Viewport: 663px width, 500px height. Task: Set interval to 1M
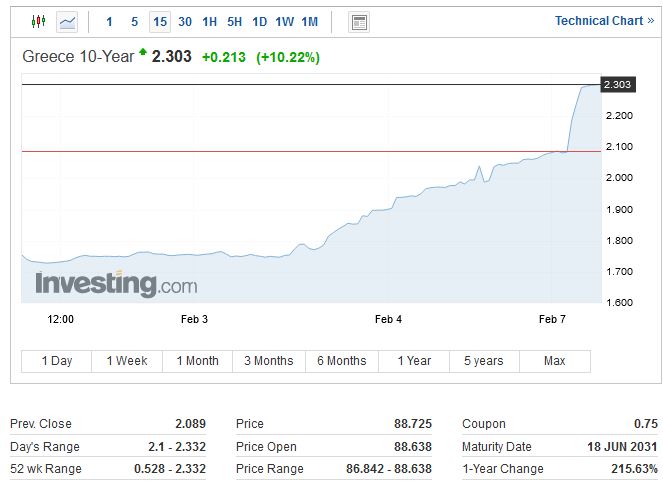(x=310, y=22)
